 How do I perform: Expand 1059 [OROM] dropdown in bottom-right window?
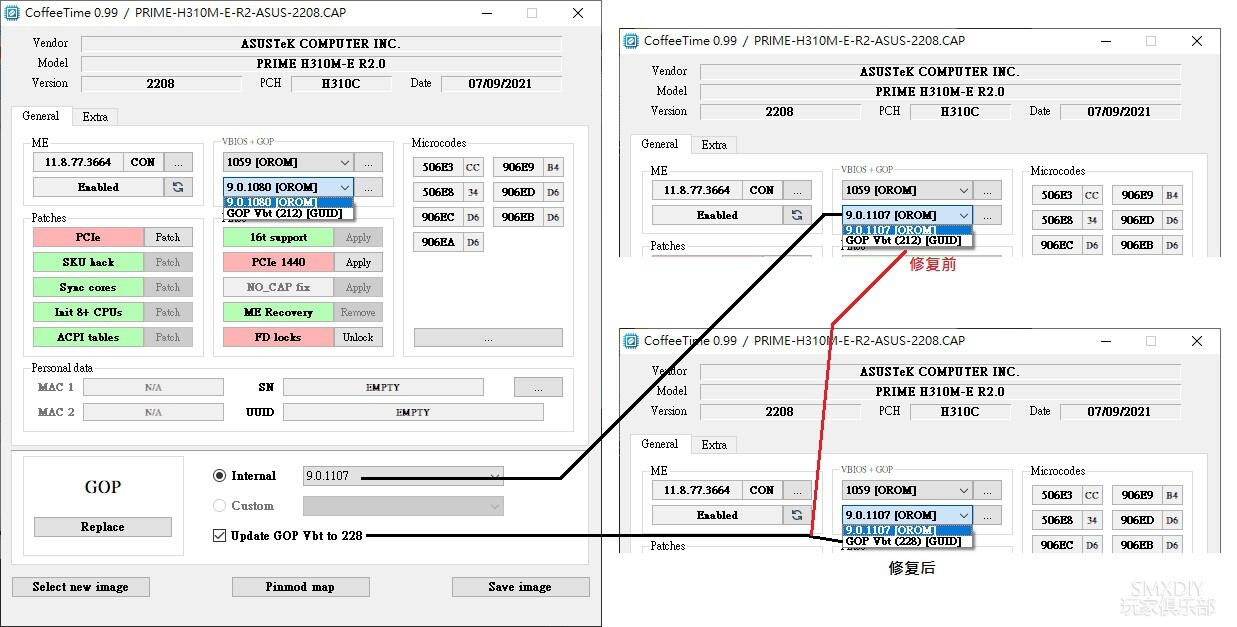pos(908,490)
